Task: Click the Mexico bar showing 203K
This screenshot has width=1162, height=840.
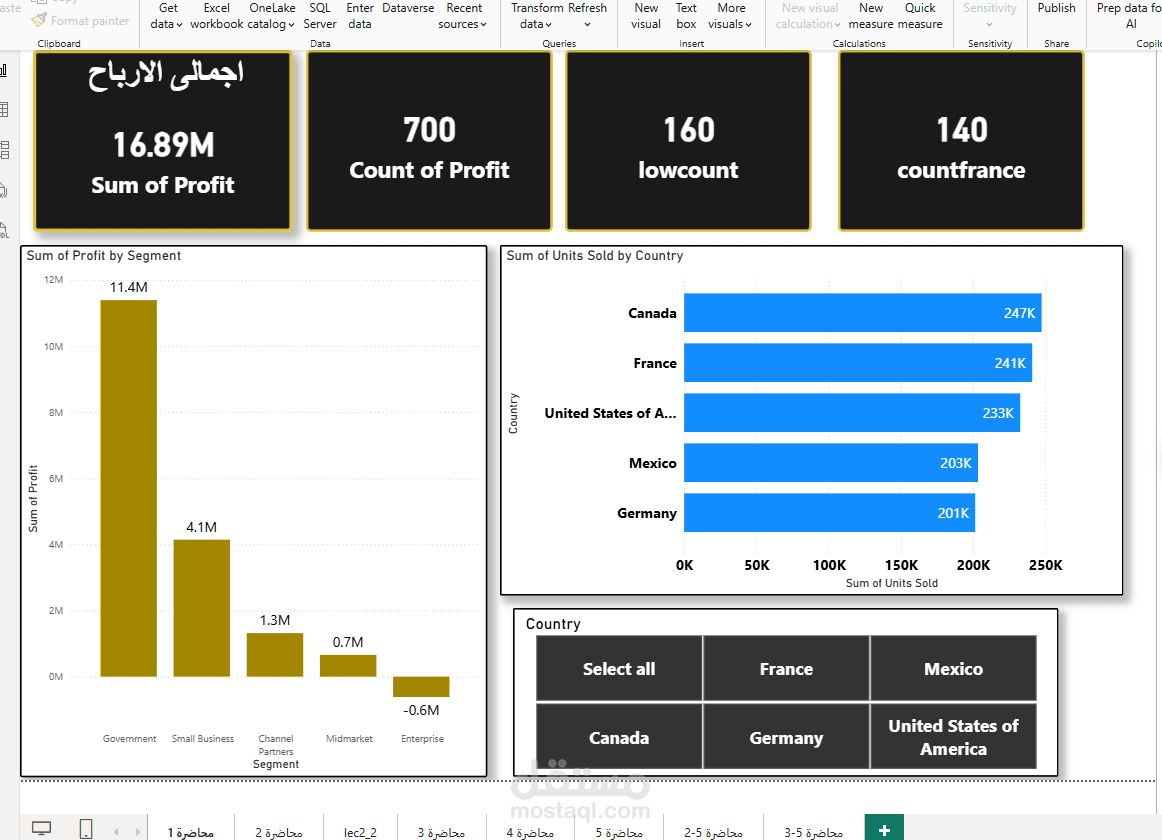Action: tap(831, 463)
